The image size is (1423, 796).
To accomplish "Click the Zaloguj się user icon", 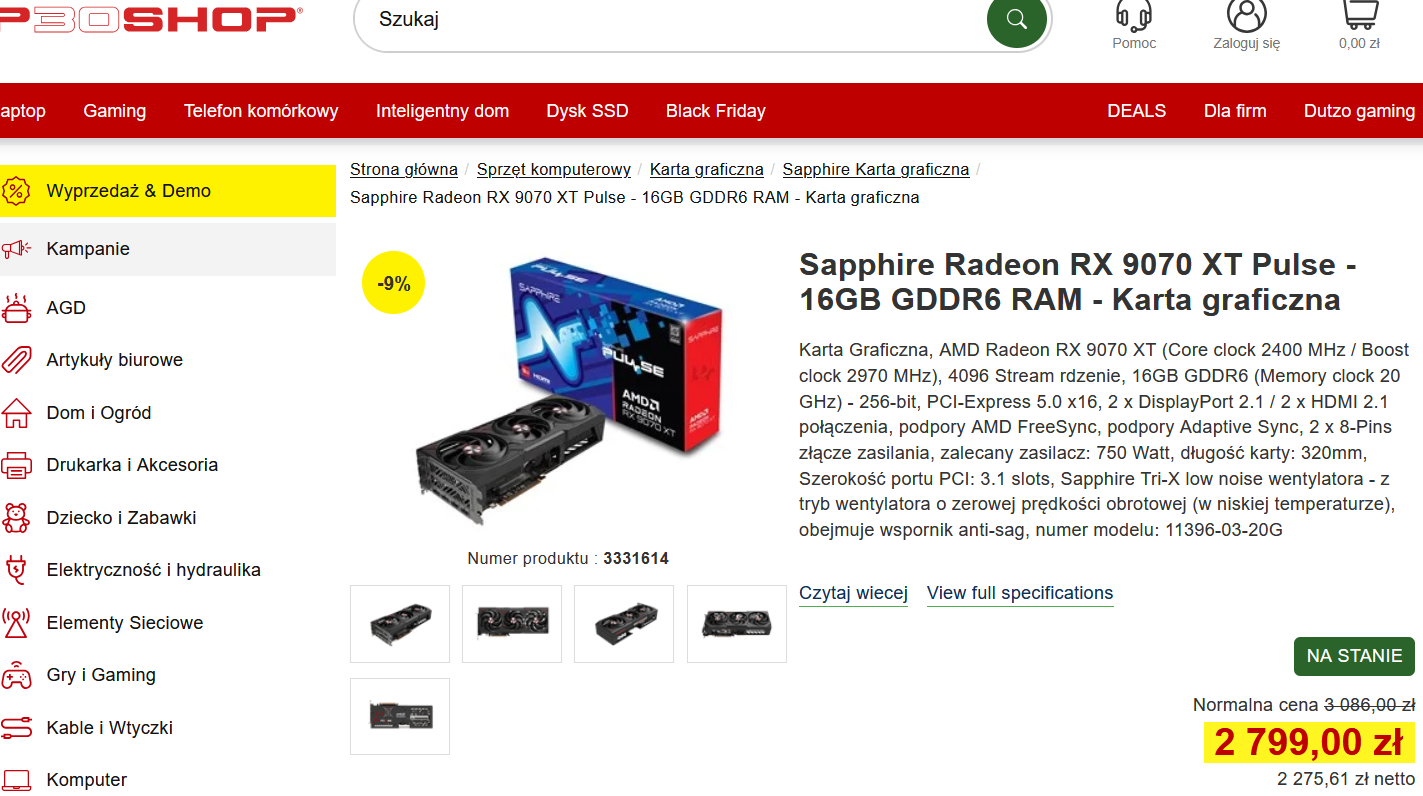I will coord(1246,13).
